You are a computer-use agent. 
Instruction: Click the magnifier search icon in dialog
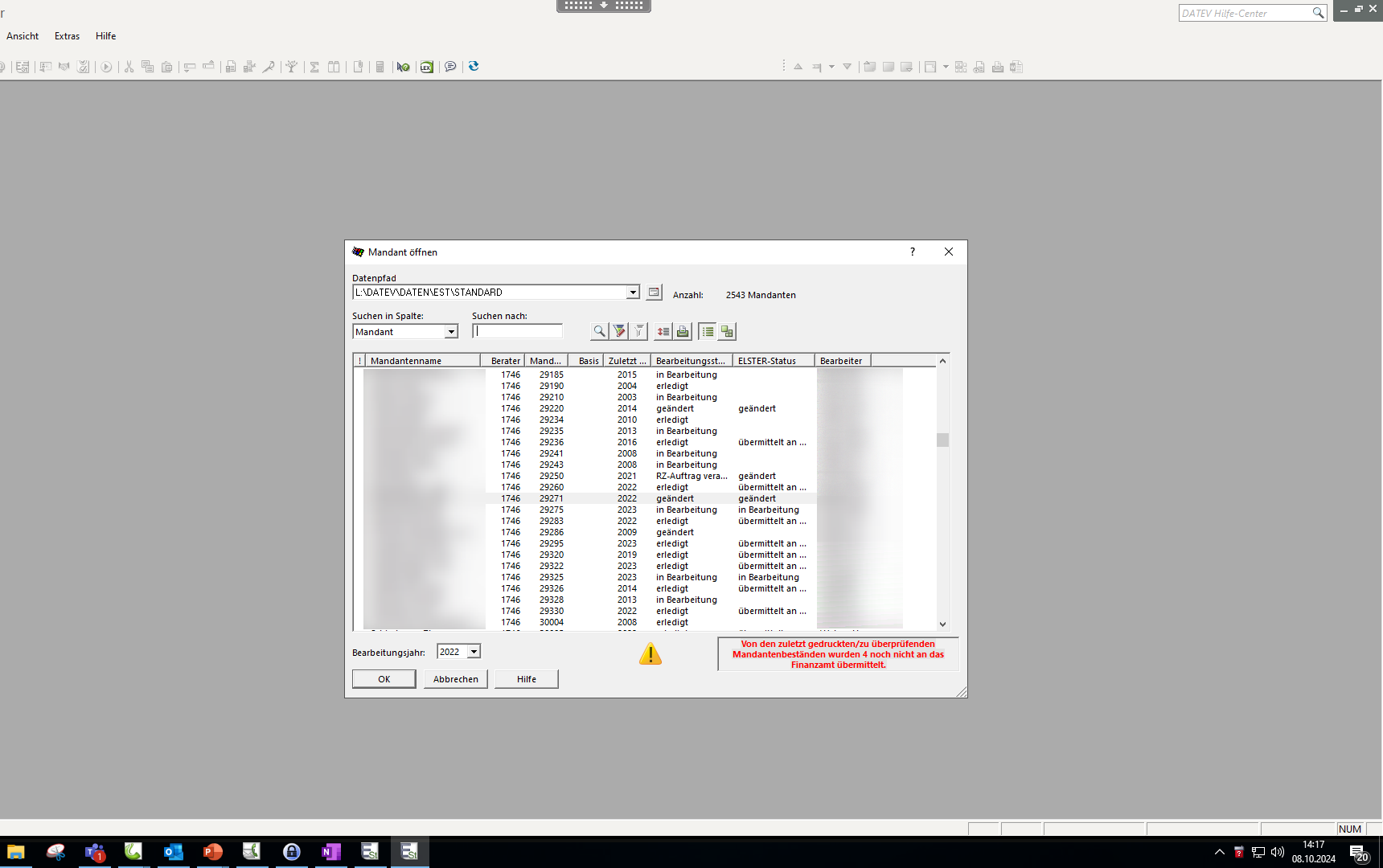599,331
